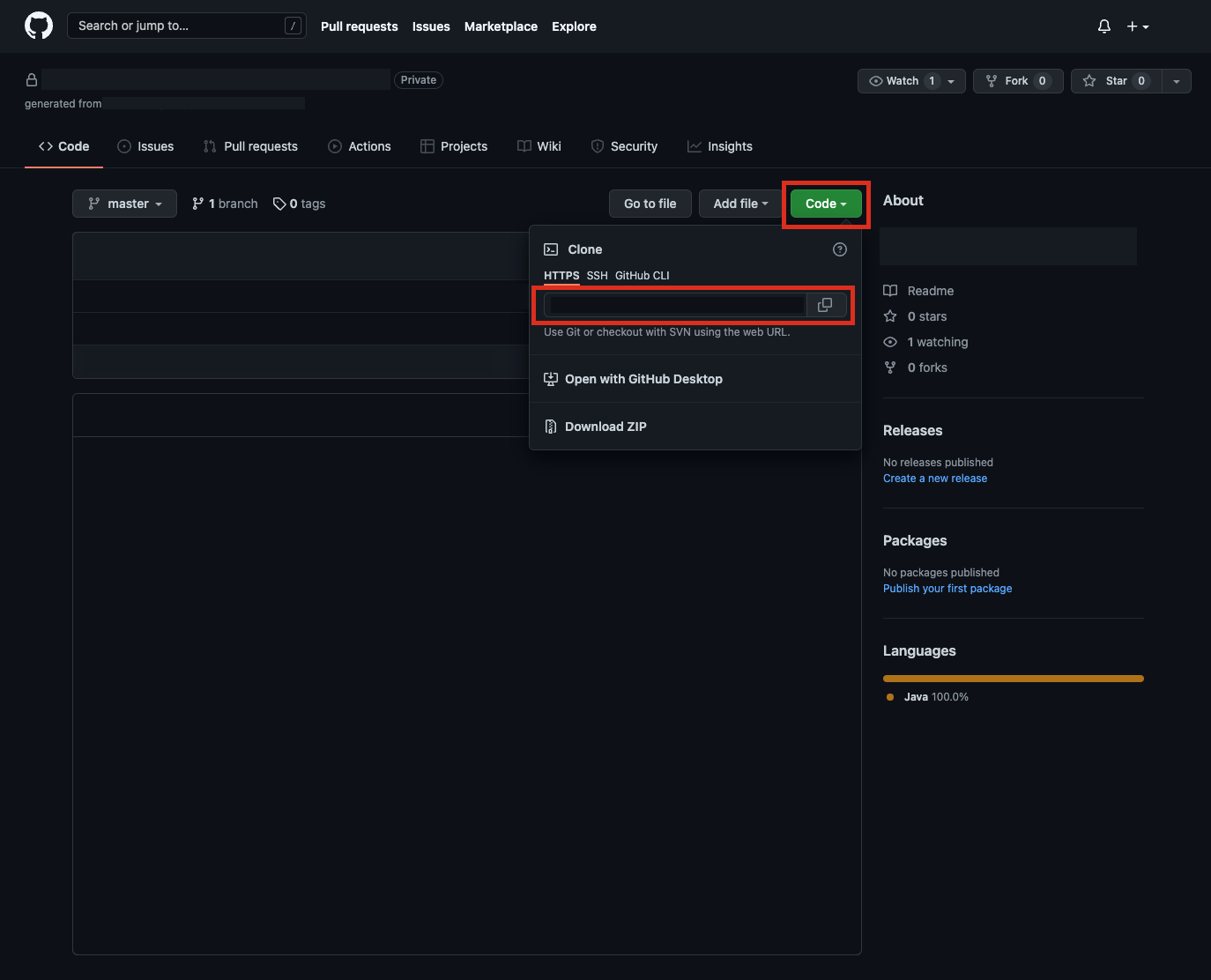Go to Marketplace
Viewport: 1211px width, 980px height.
pos(501,26)
